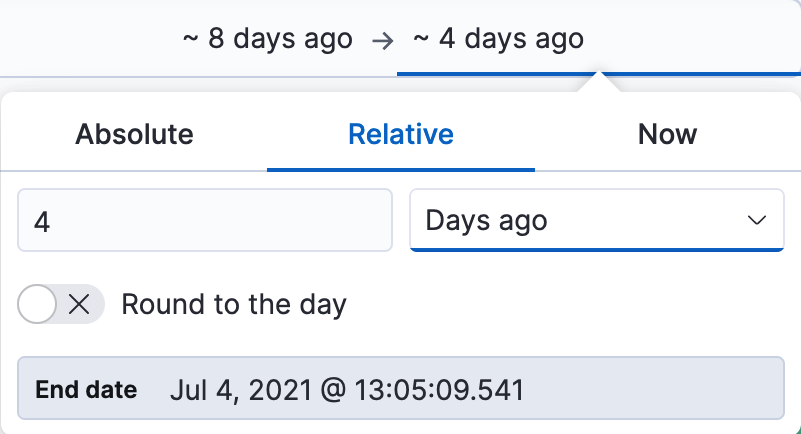Screen dimensions: 801x434
Task: Click the "Round to the day" label text
Action: (234, 305)
